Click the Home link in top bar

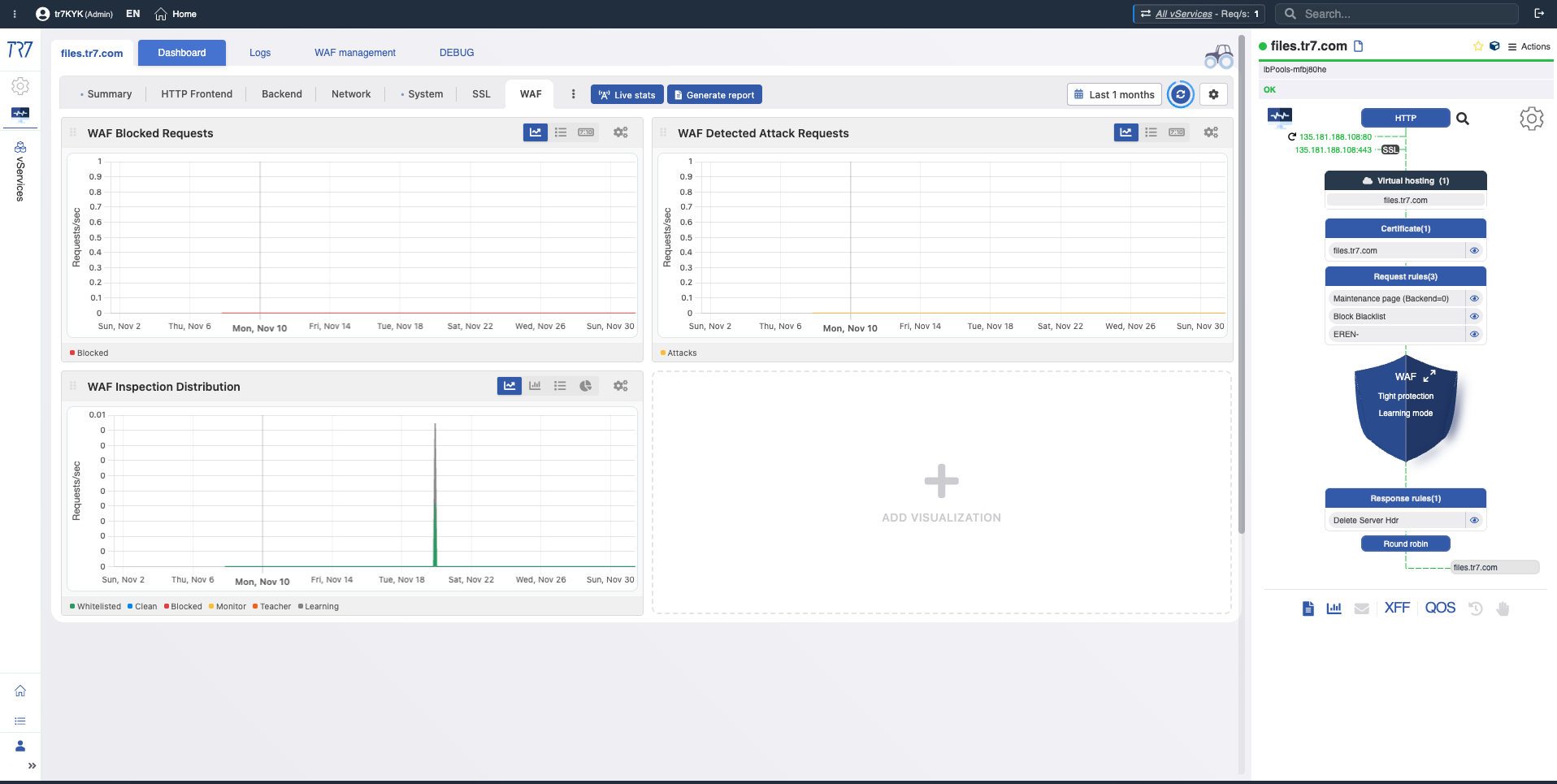[x=176, y=14]
